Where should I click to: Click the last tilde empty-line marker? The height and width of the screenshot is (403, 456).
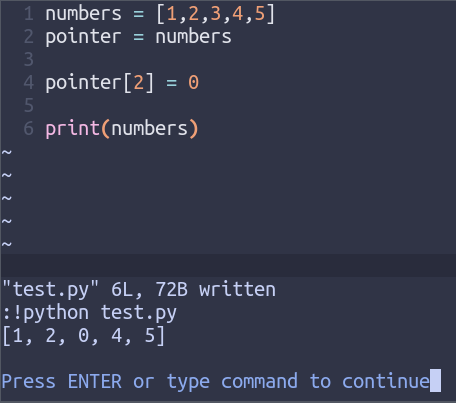[x=7, y=244]
